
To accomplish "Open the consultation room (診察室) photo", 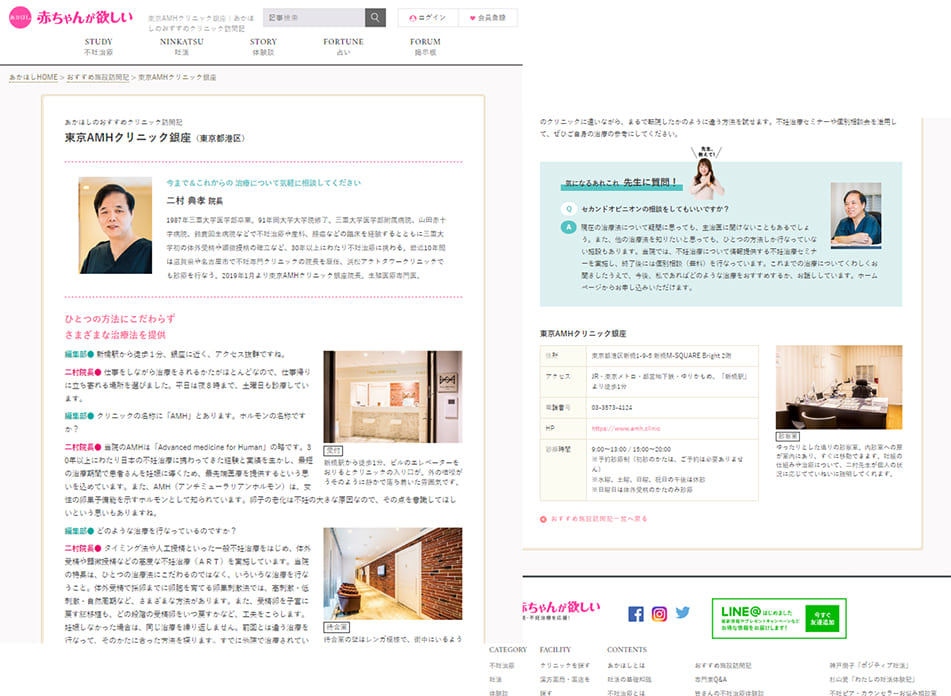I will tap(839, 387).
